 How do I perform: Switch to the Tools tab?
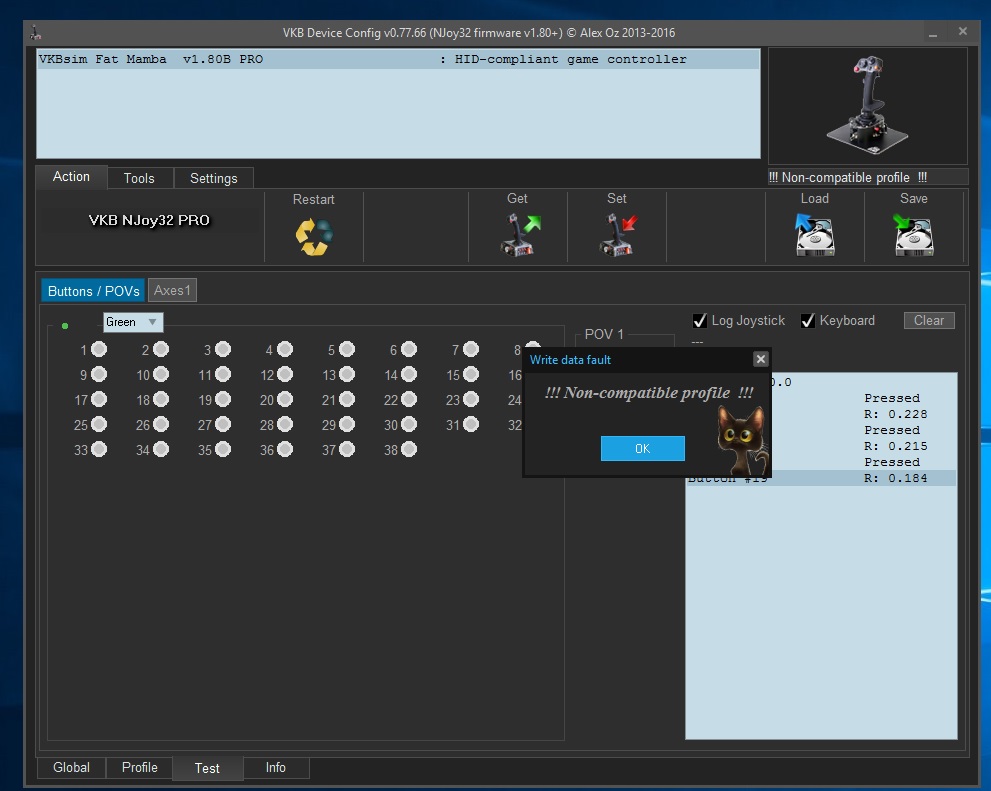click(139, 178)
